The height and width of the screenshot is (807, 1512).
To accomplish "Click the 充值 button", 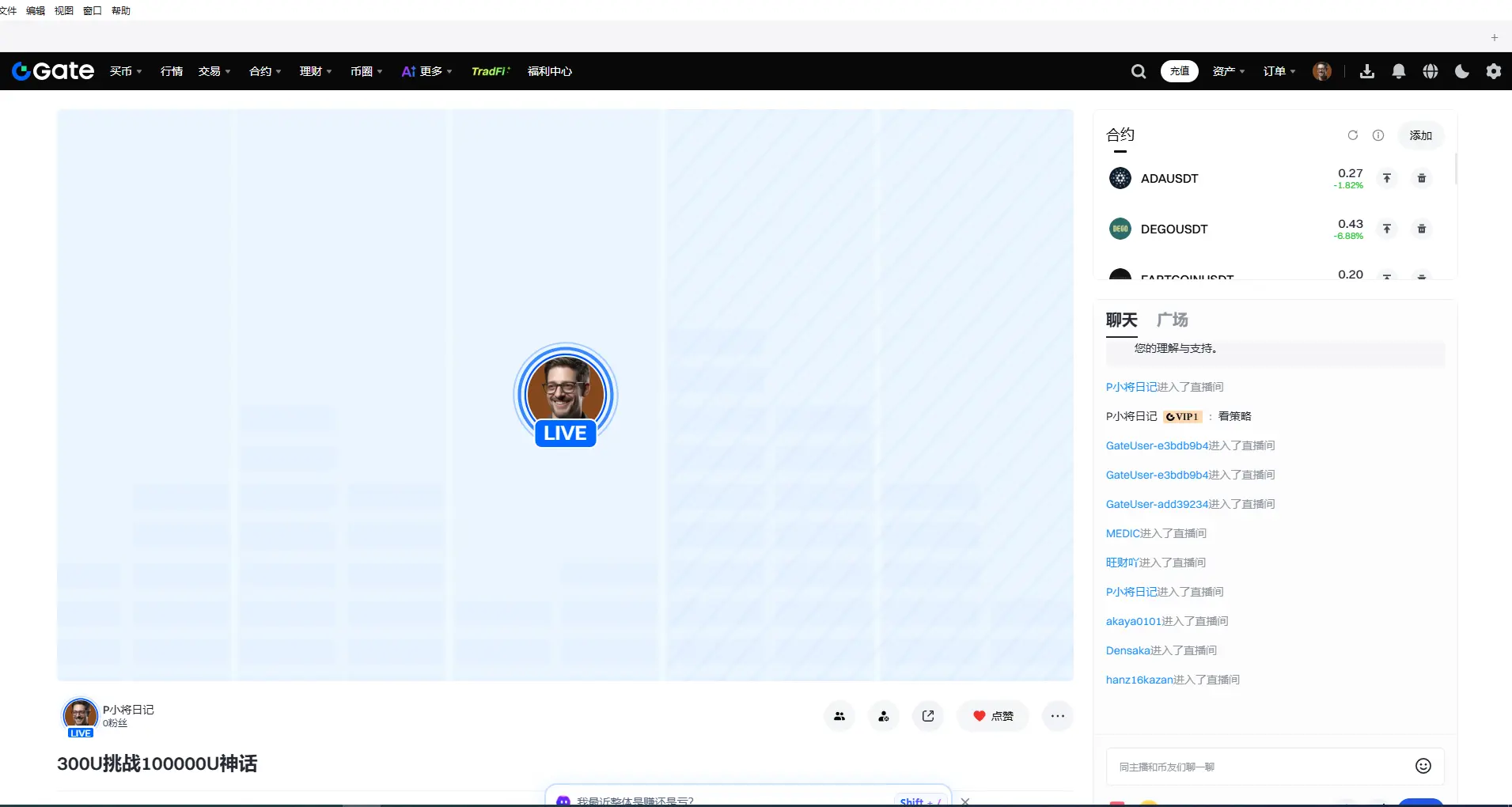I will point(1180,71).
